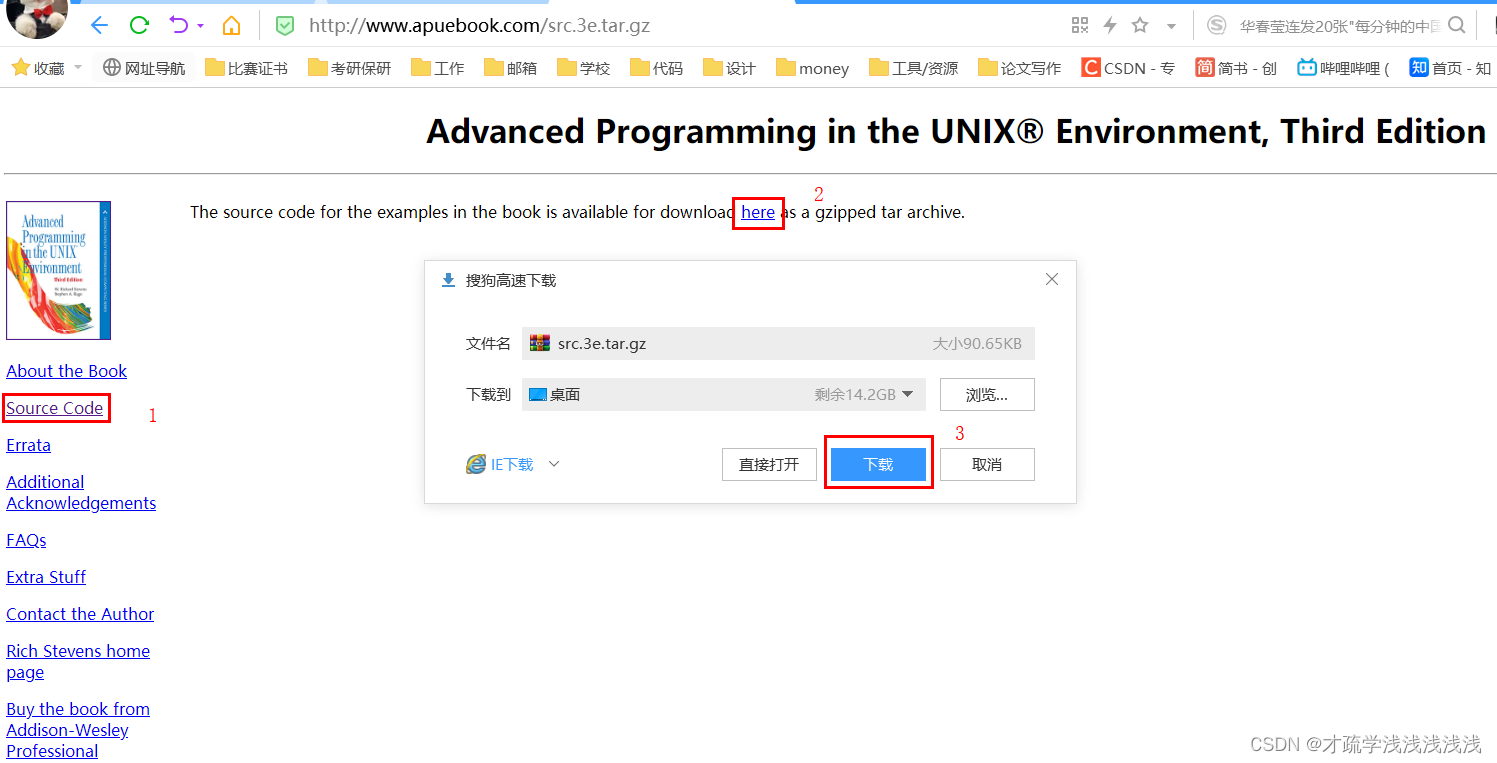Click the 直接打开 open directly button
The height and width of the screenshot is (763, 1497).
pos(769,465)
